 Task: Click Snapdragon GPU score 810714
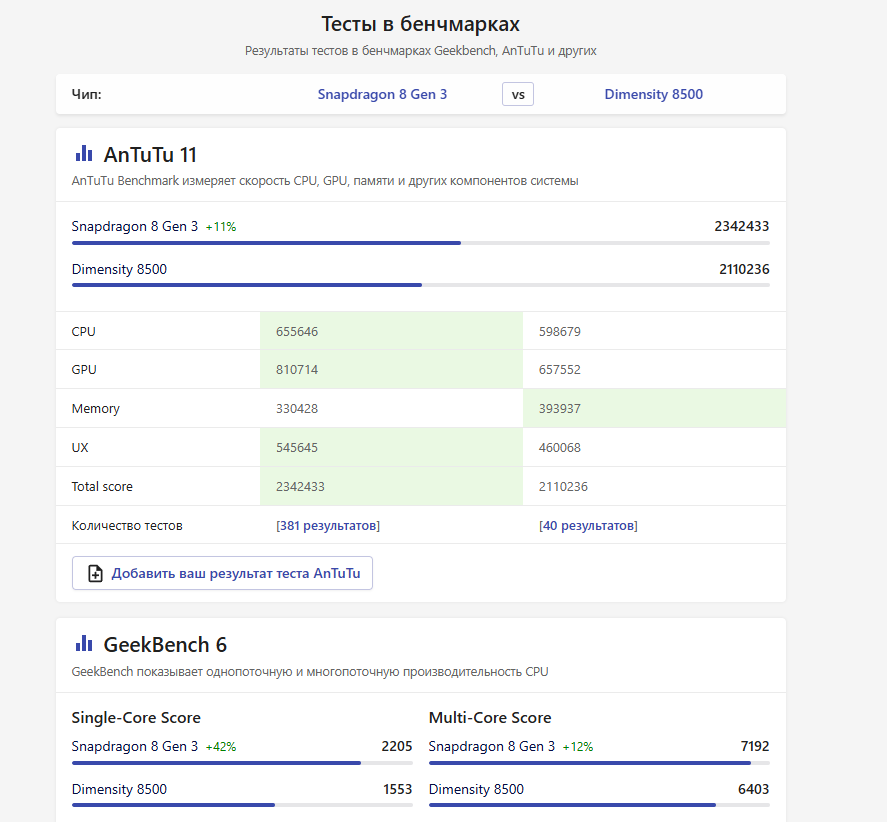coord(297,369)
